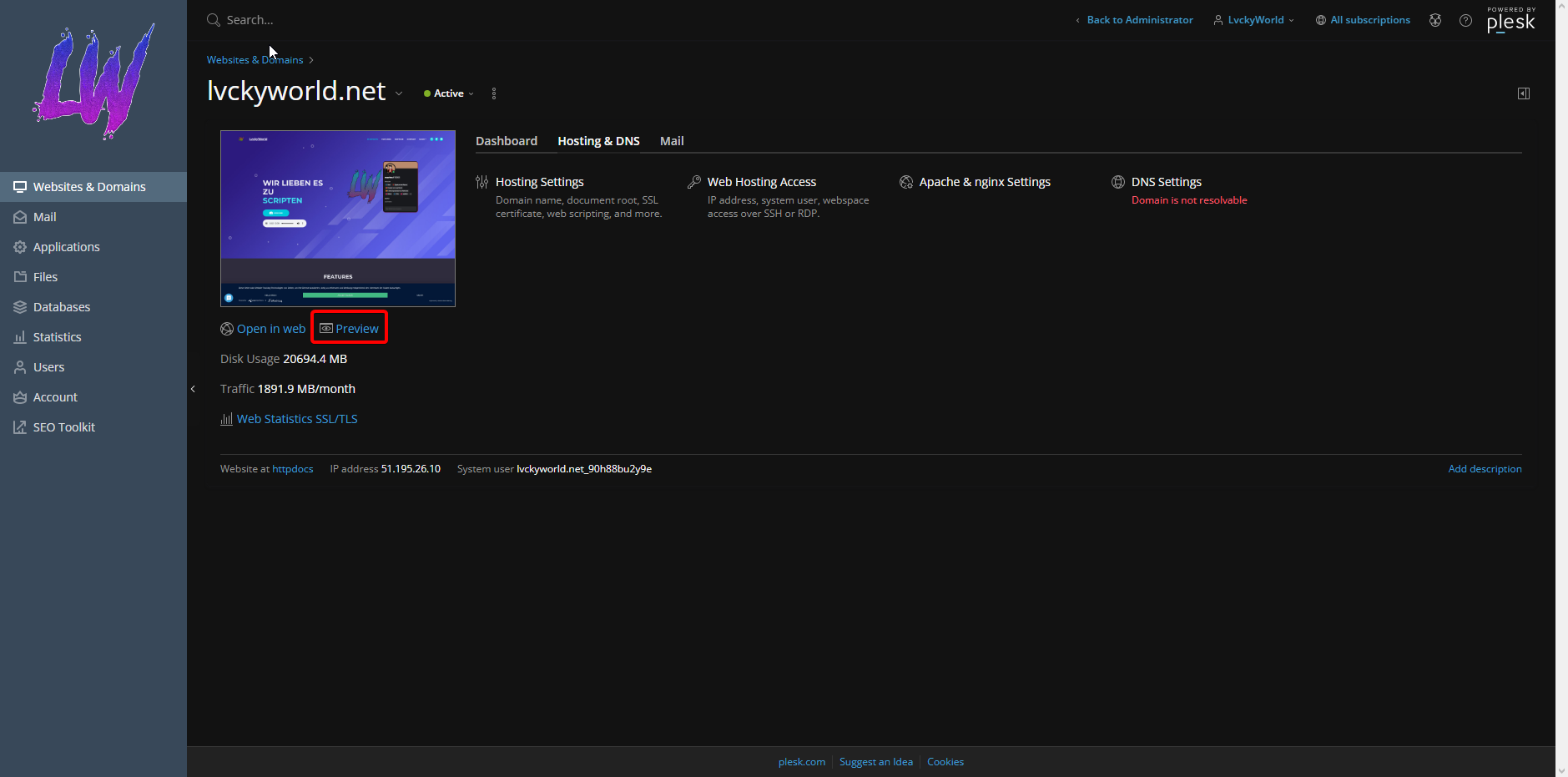Open Databases in the sidebar

pyautogui.click(x=62, y=307)
